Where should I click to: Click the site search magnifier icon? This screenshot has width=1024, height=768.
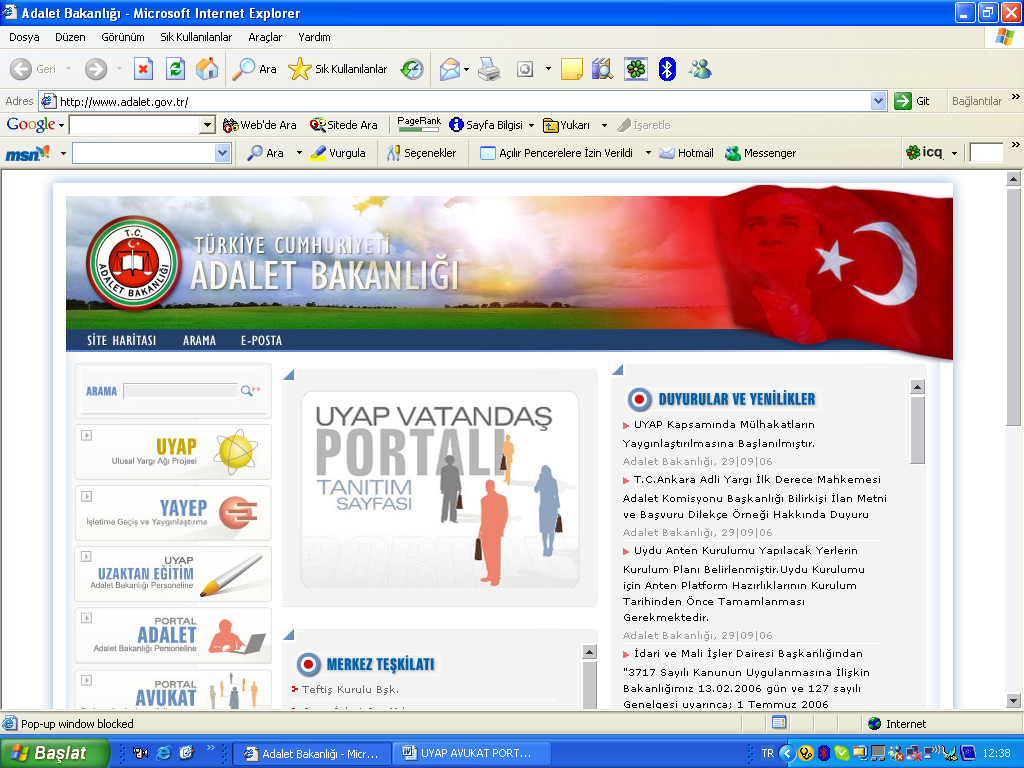249,391
